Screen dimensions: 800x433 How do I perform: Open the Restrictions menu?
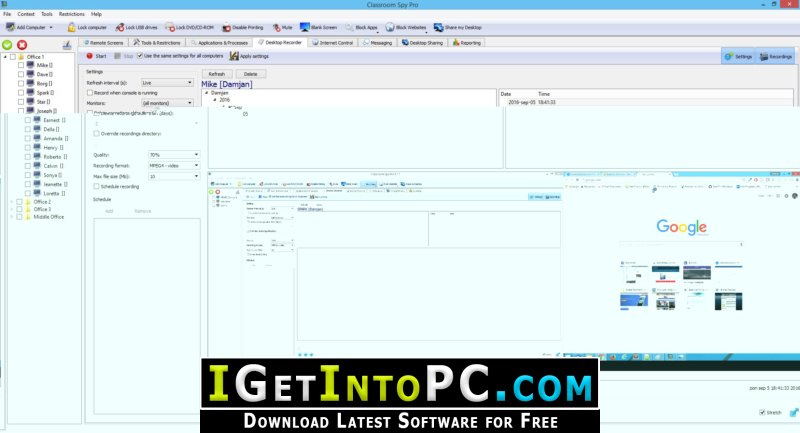[x=71, y=14]
